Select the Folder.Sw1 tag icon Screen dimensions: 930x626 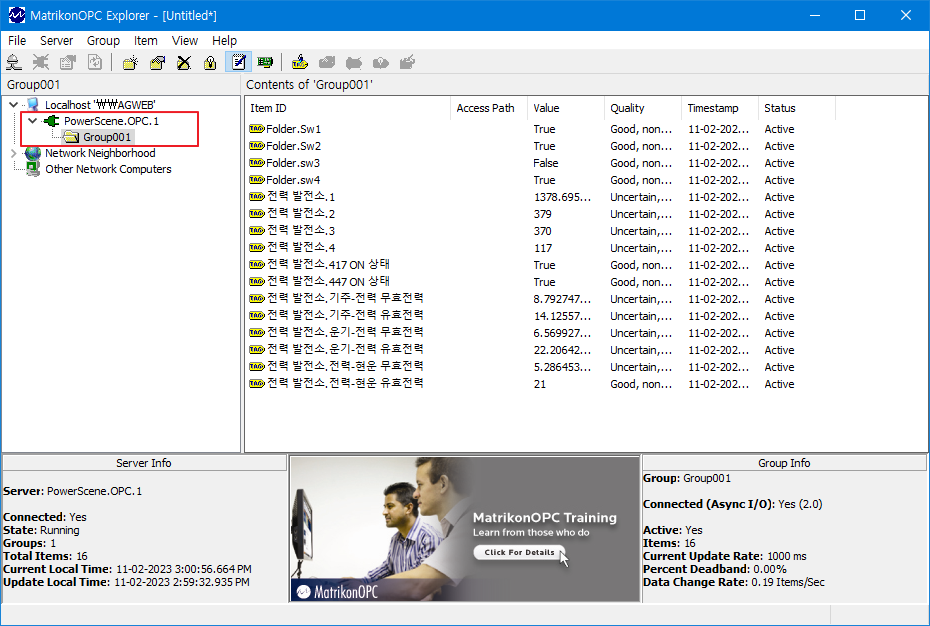256,129
